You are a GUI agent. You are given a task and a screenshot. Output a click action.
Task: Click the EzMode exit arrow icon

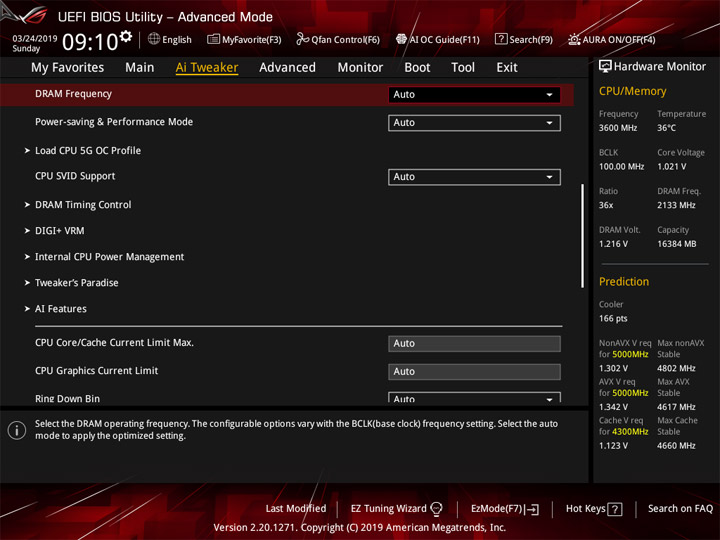click(533, 509)
